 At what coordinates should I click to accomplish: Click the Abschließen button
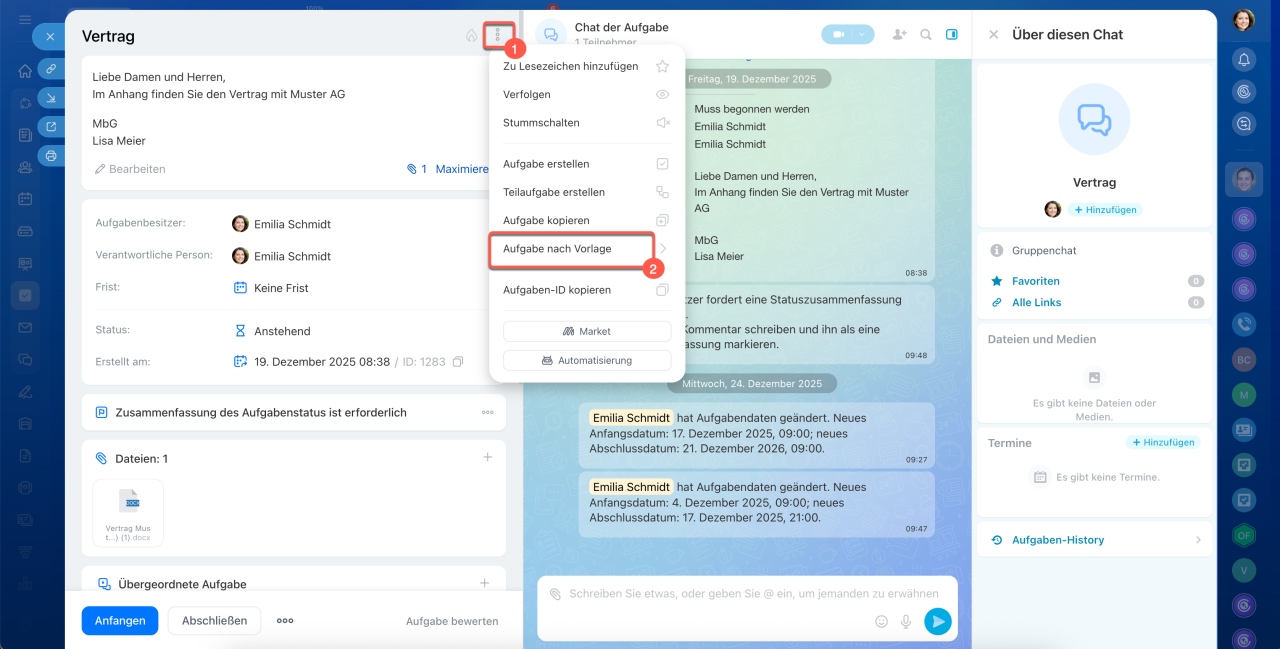coord(214,620)
